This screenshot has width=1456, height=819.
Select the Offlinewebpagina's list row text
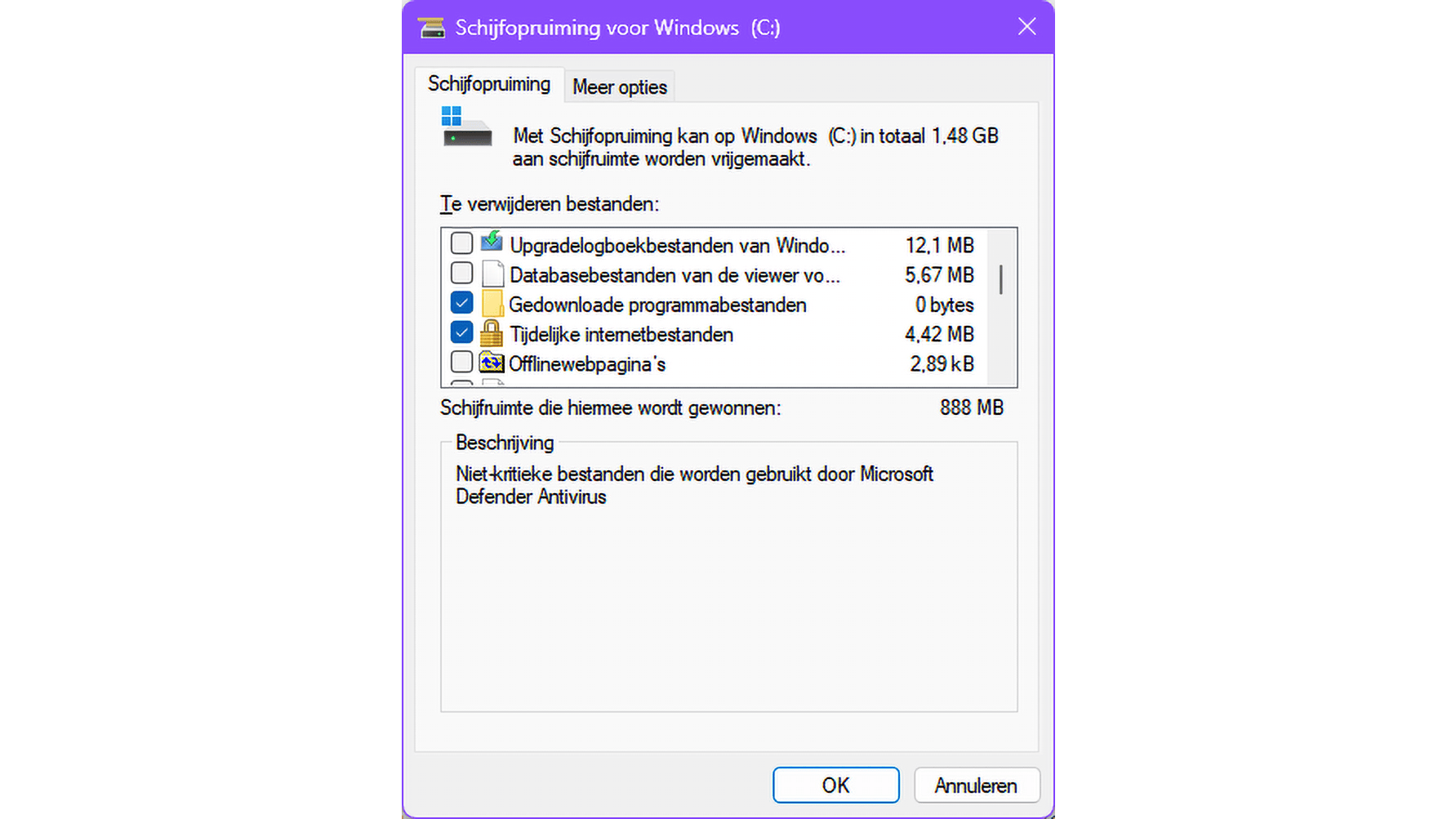(587, 364)
